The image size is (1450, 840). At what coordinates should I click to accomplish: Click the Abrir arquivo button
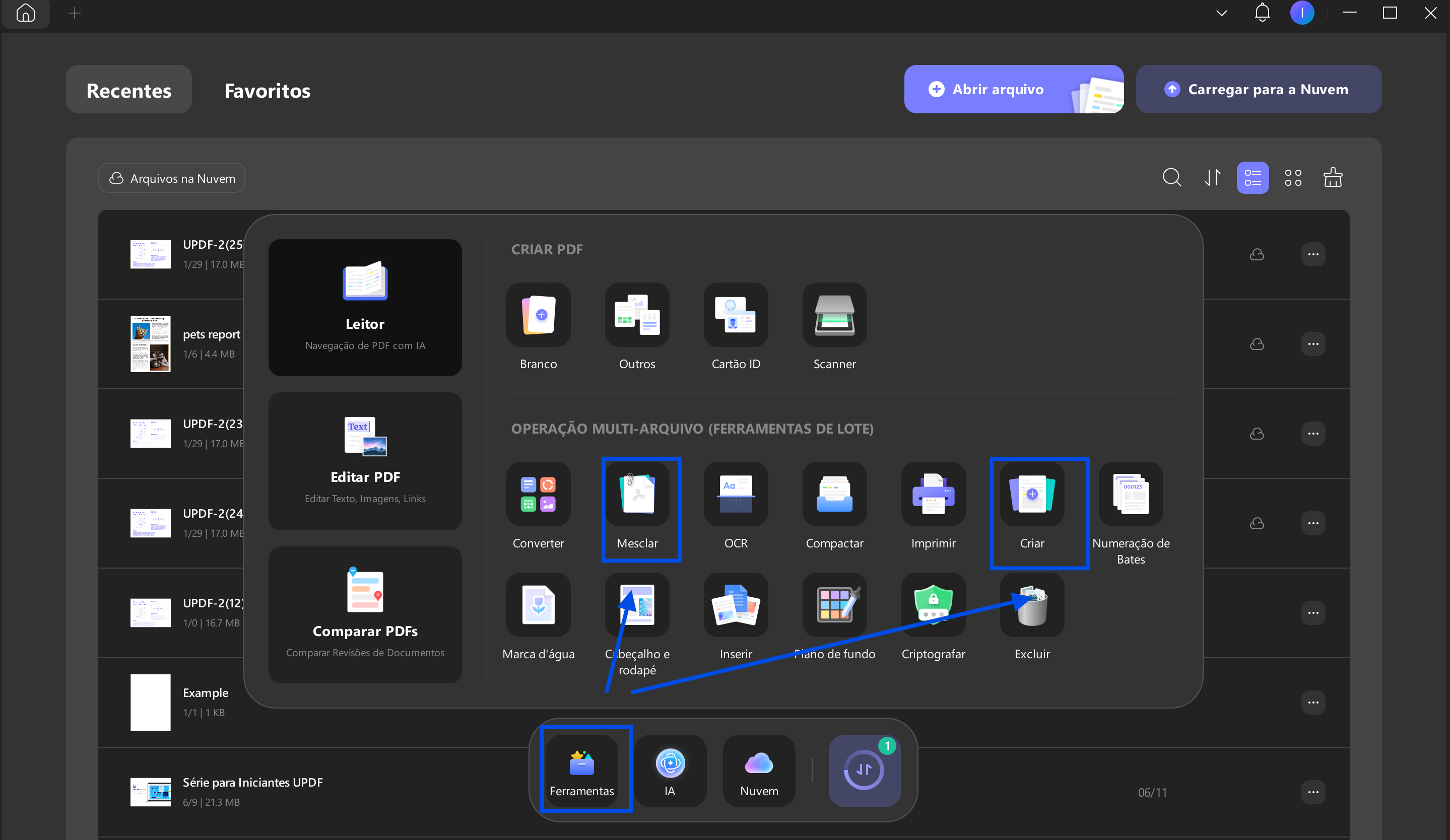coord(1014,89)
